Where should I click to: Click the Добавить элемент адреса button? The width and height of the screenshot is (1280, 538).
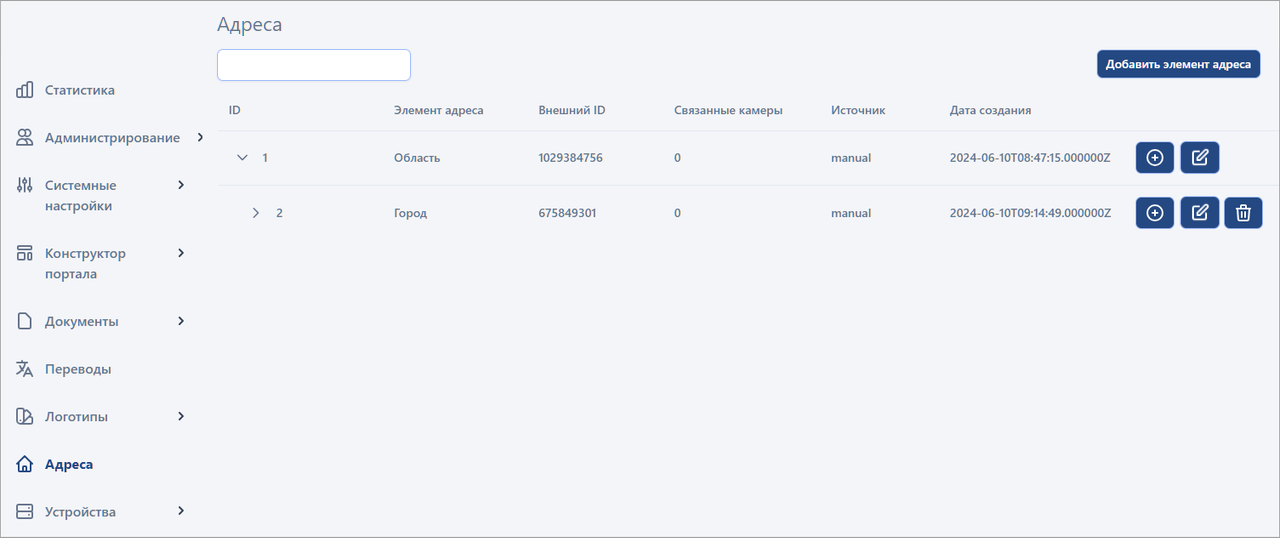point(1178,64)
